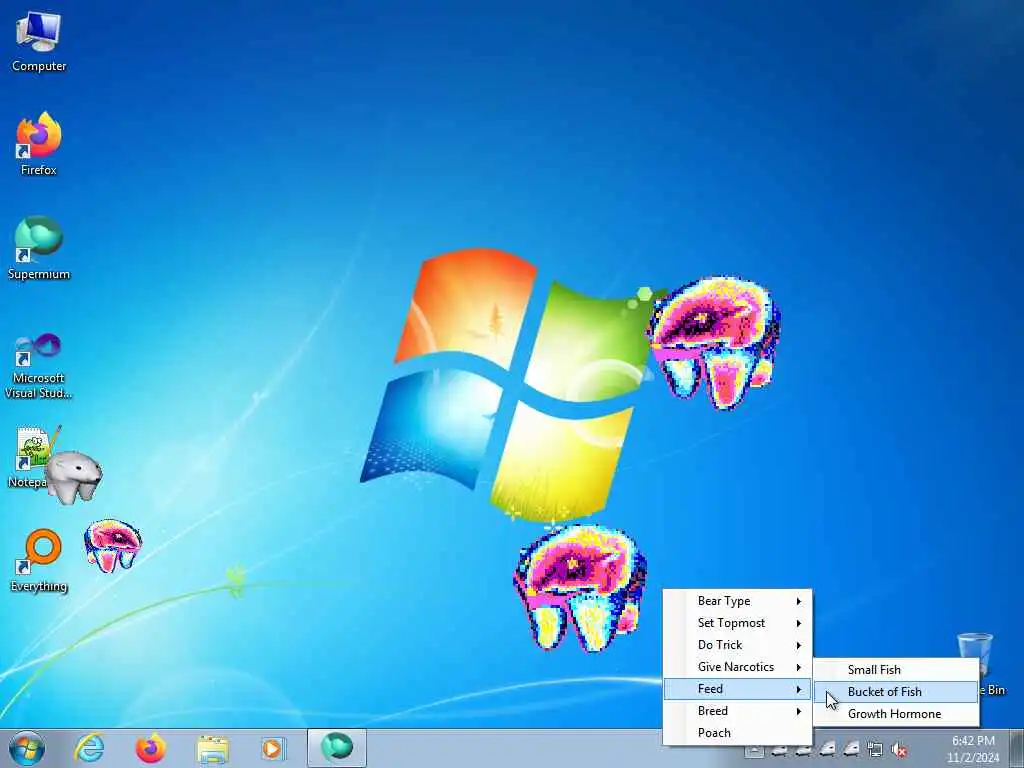Open Windows Explorer from the taskbar
Viewport: 1024px width, 768px height.
click(212, 749)
